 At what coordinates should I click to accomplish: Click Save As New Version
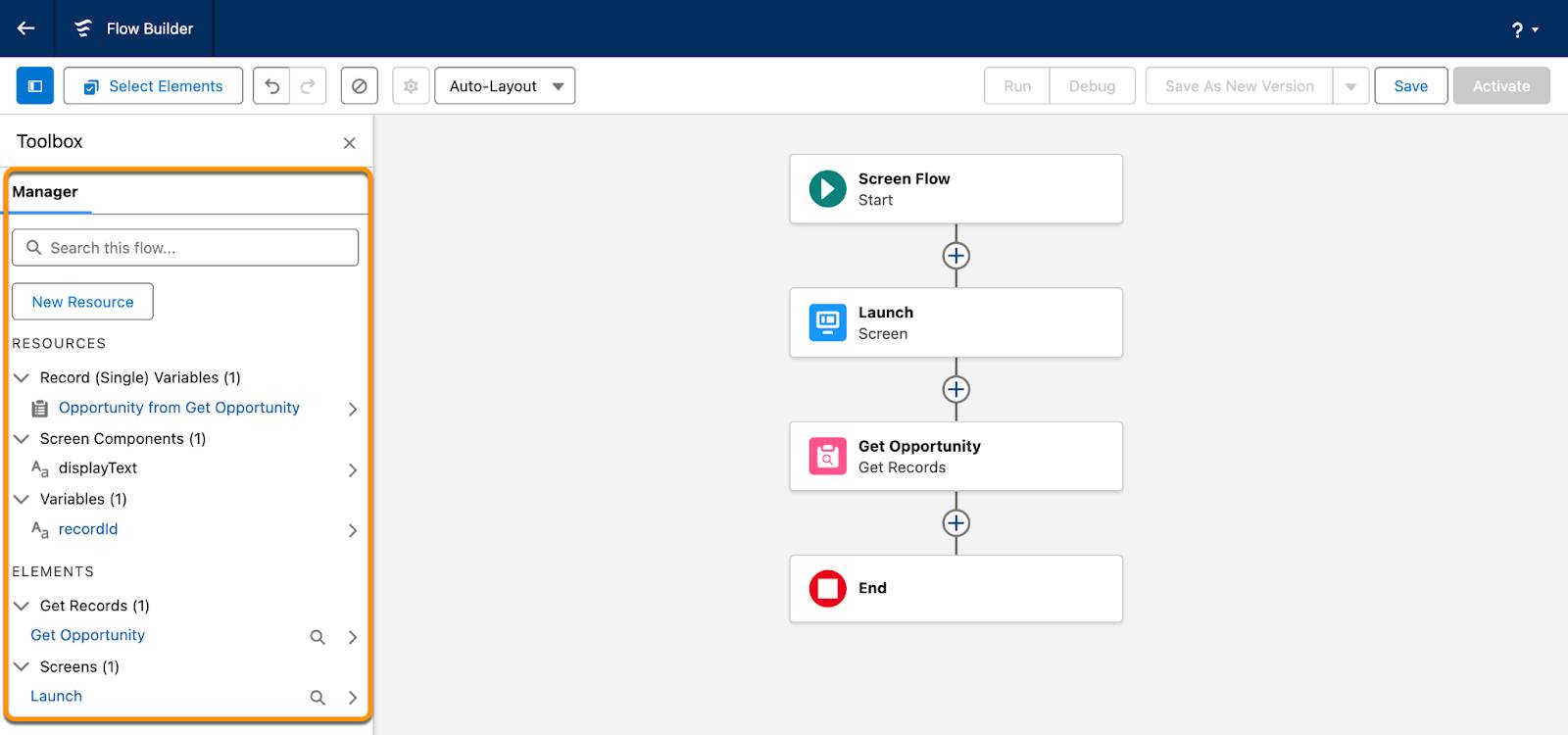[1239, 86]
